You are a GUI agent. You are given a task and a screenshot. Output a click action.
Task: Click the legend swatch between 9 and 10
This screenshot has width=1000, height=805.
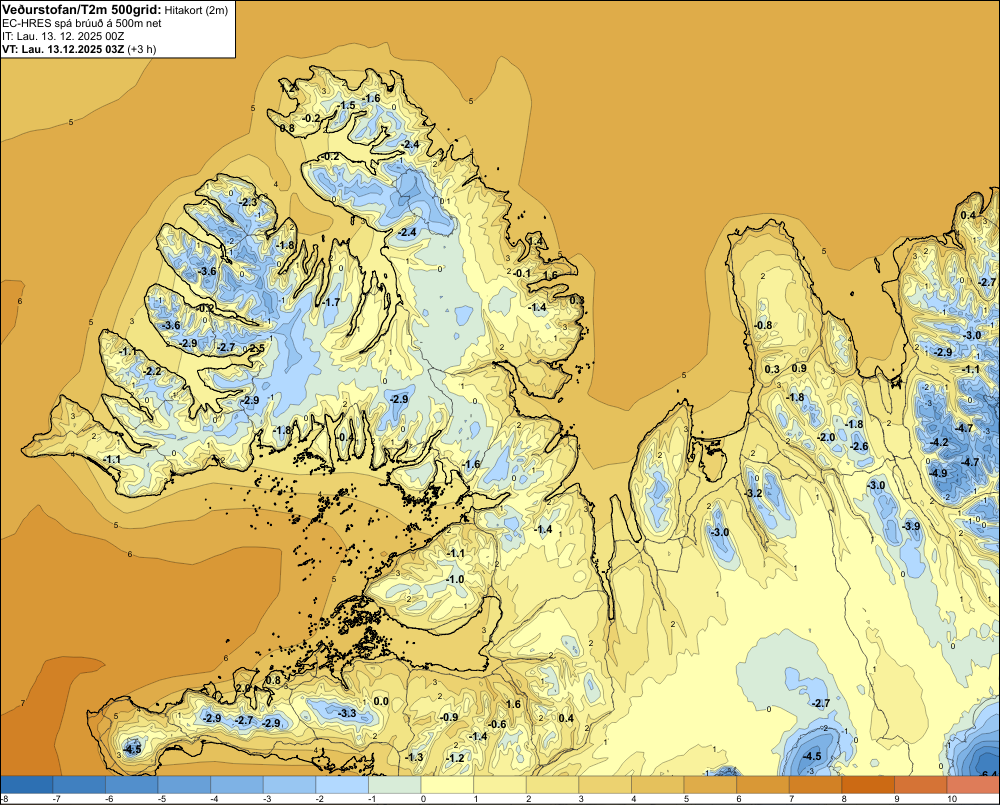coord(920,785)
